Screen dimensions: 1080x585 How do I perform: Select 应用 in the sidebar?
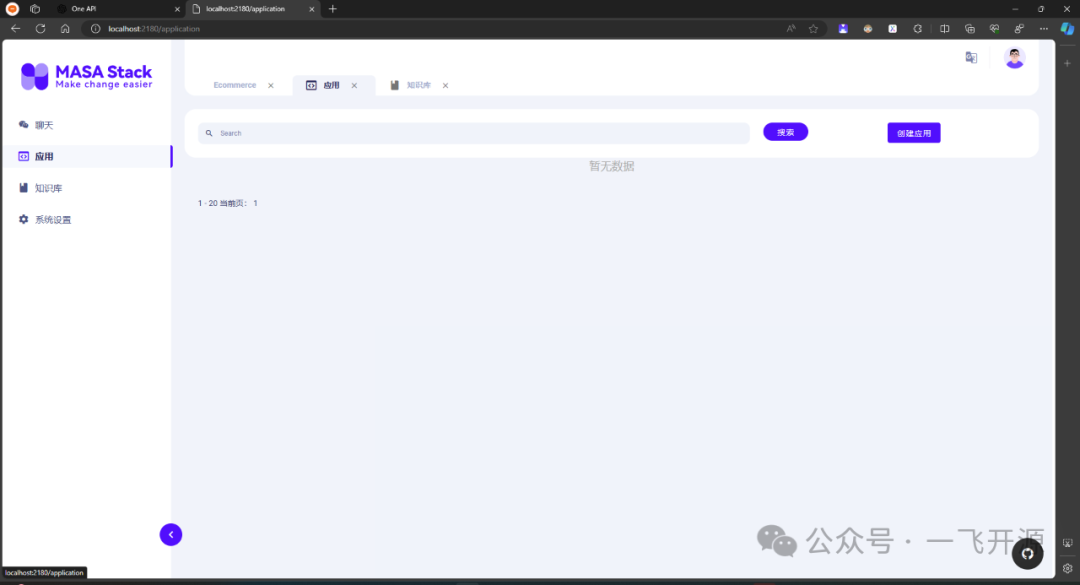click(x=87, y=156)
